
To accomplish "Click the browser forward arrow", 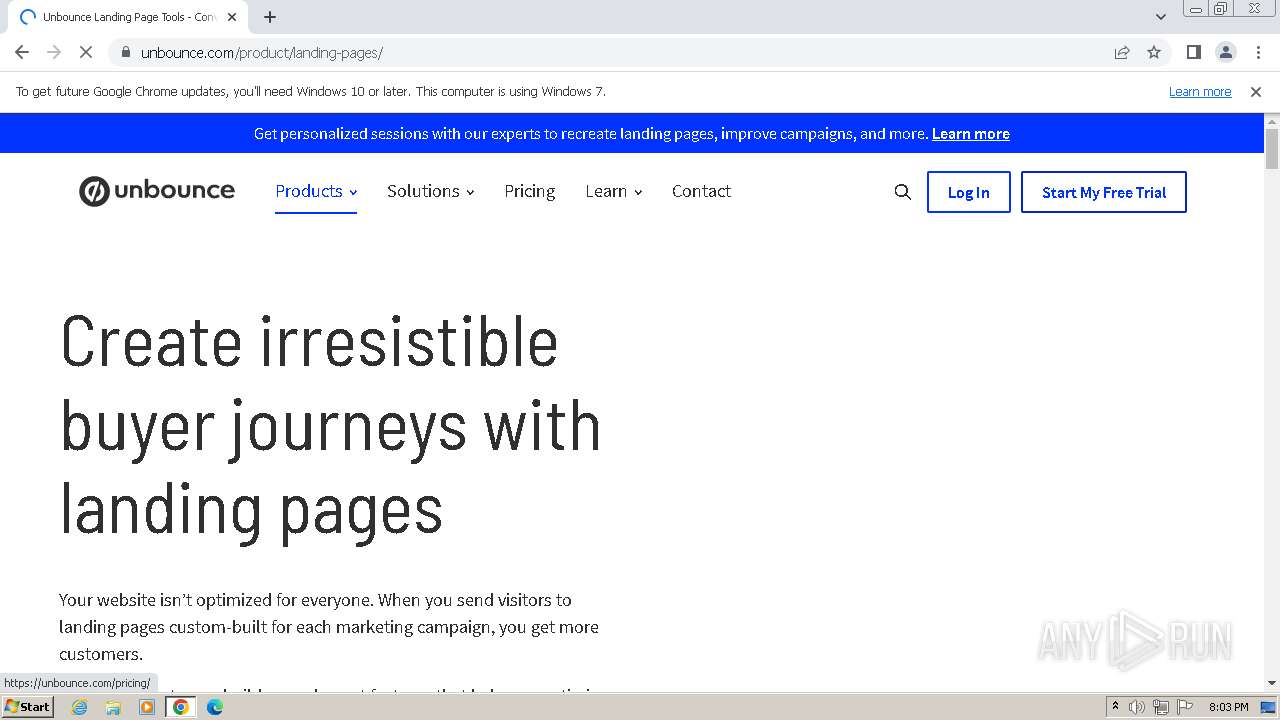I will 54,52.
